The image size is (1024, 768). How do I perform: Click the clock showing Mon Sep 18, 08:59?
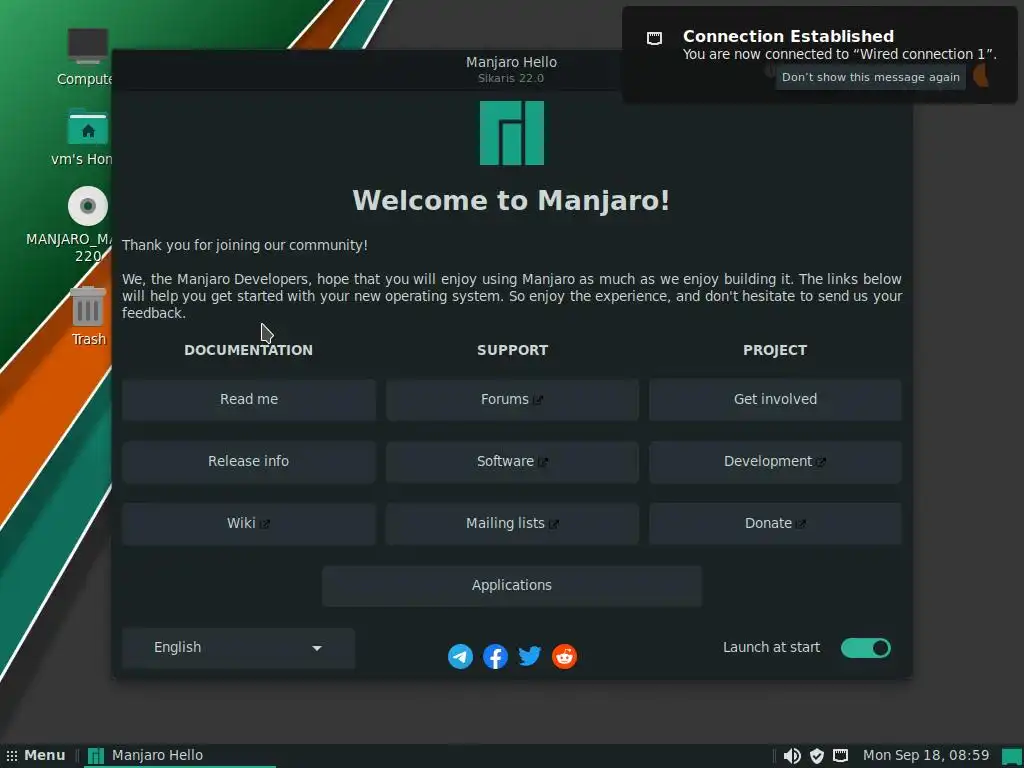coord(926,756)
